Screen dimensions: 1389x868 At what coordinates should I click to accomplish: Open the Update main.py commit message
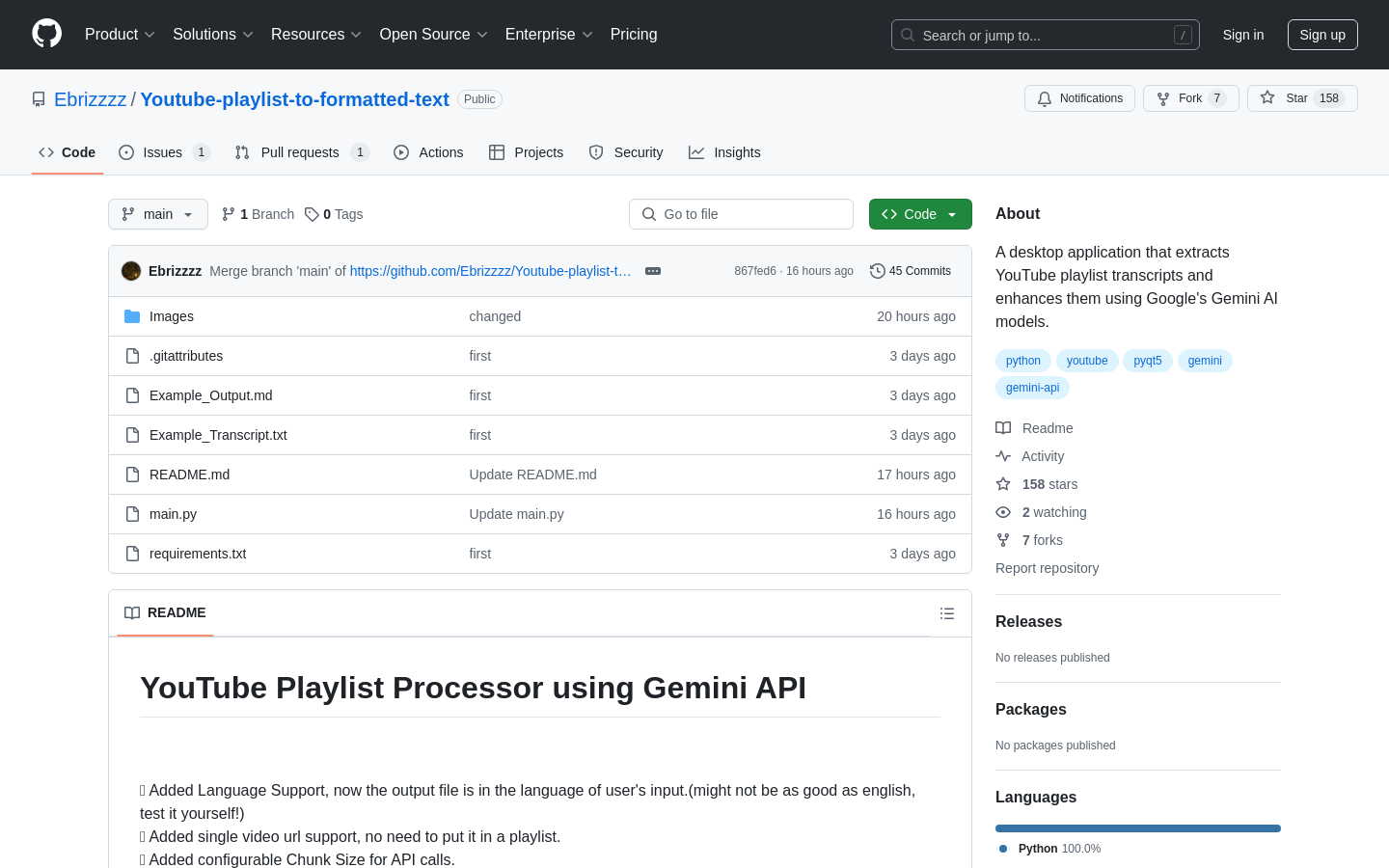pyautogui.click(x=516, y=514)
